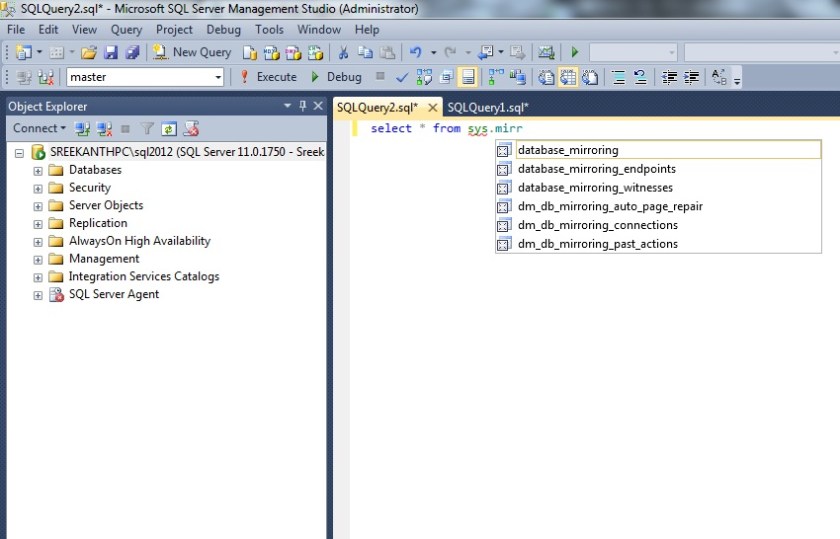Expand the Databases tree node
Screen dimensions: 840x539
pos(38,170)
